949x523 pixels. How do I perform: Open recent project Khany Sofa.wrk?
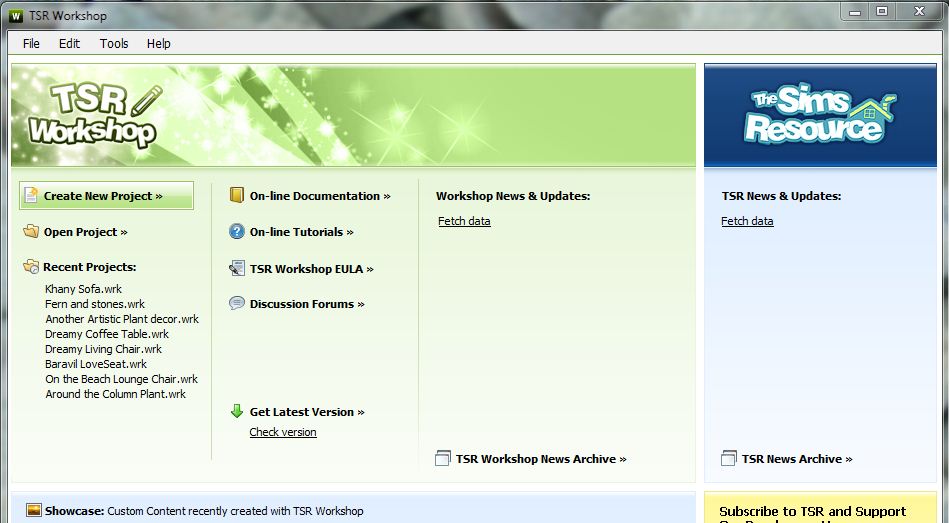84,289
